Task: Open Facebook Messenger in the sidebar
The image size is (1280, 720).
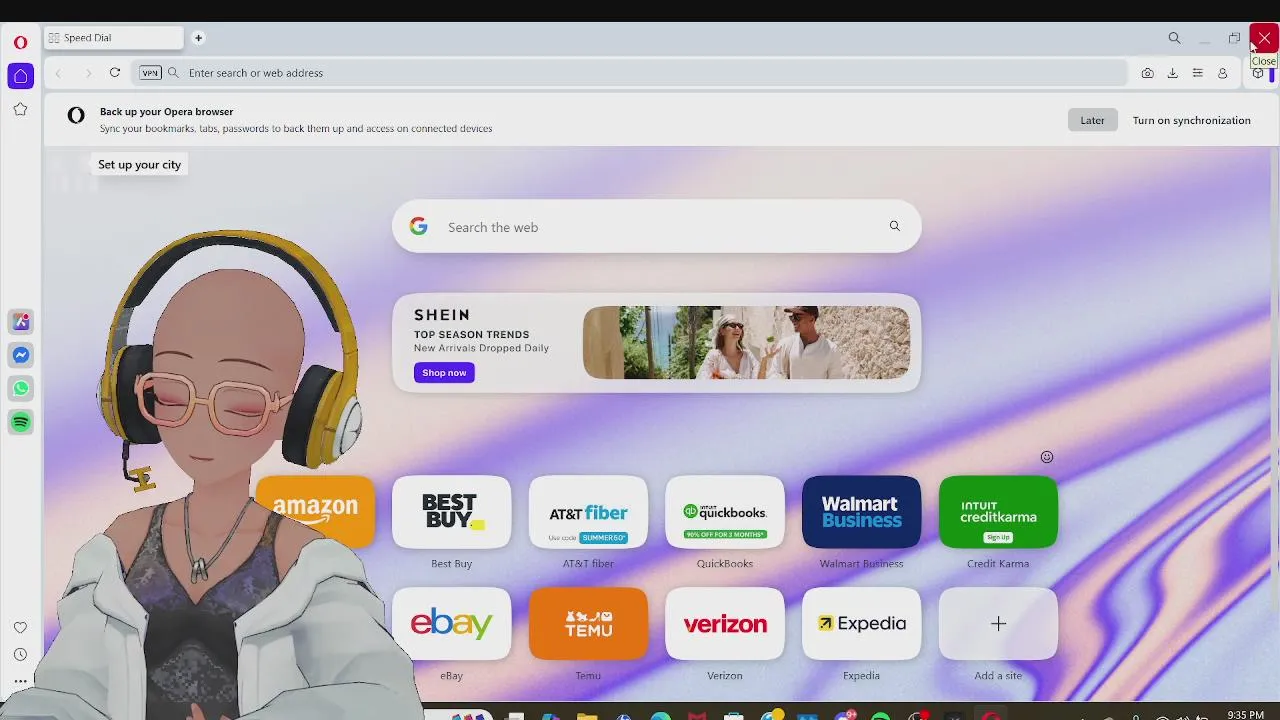Action: [x=20, y=355]
